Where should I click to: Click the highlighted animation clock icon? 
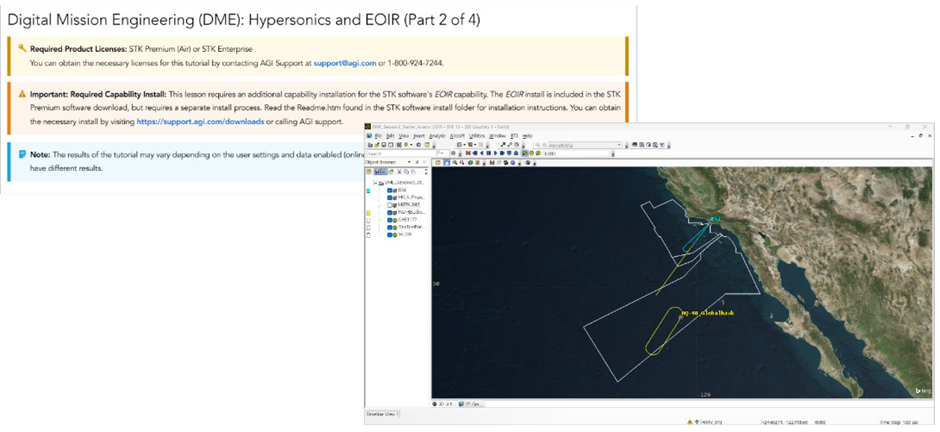click(525, 153)
